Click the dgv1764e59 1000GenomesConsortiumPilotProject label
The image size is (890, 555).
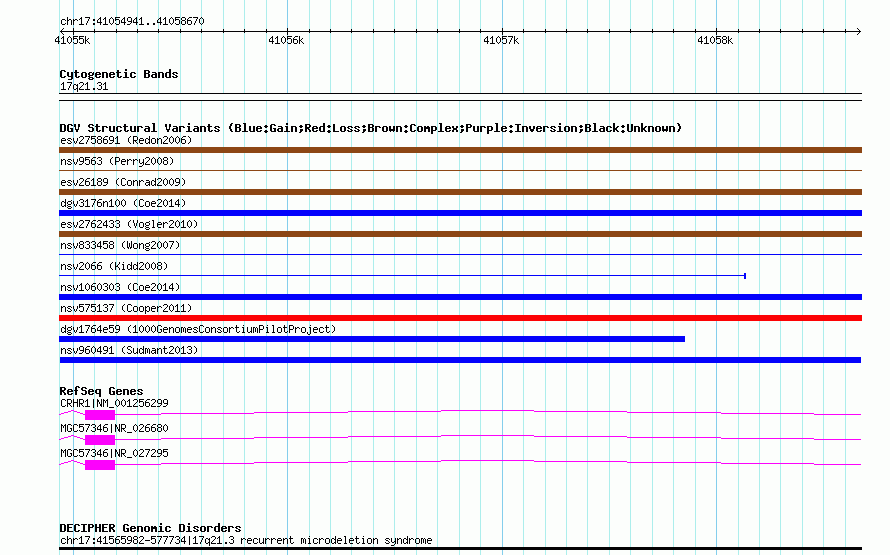point(198,329)
